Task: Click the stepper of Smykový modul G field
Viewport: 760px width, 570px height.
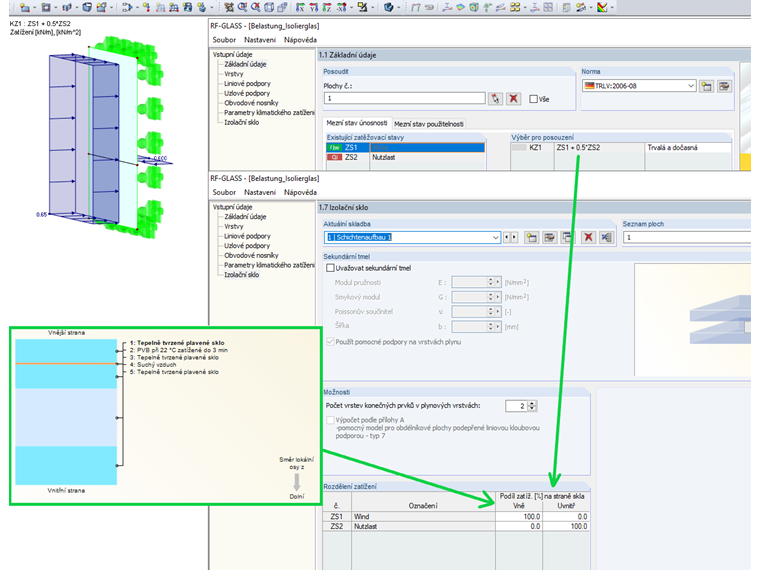Action: pos(491,297)
